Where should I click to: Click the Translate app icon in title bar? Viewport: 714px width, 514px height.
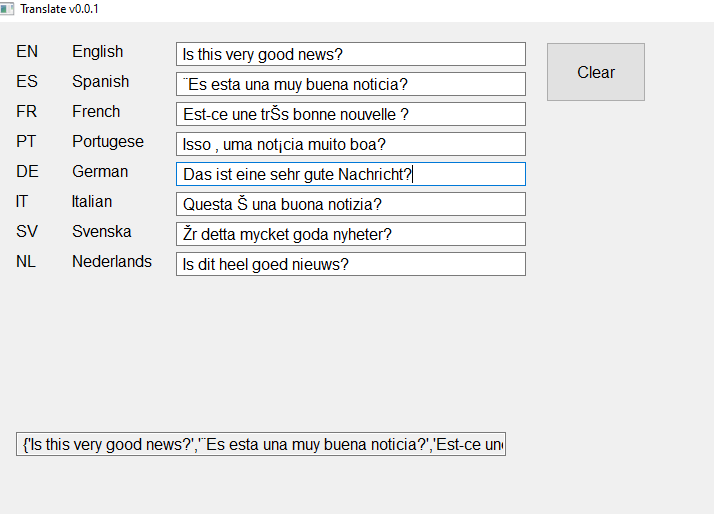pos(7,9)
